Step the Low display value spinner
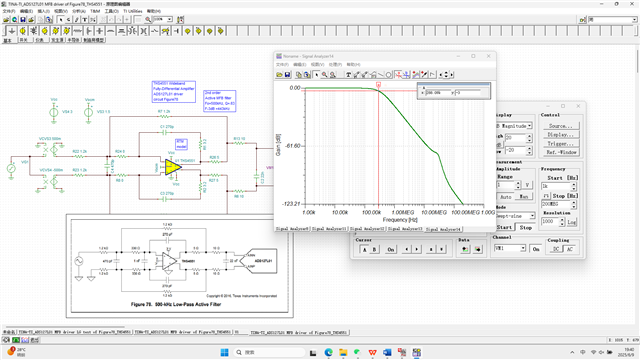The height and width of the screenshot is (360, 640). click(x=529, y=151)
